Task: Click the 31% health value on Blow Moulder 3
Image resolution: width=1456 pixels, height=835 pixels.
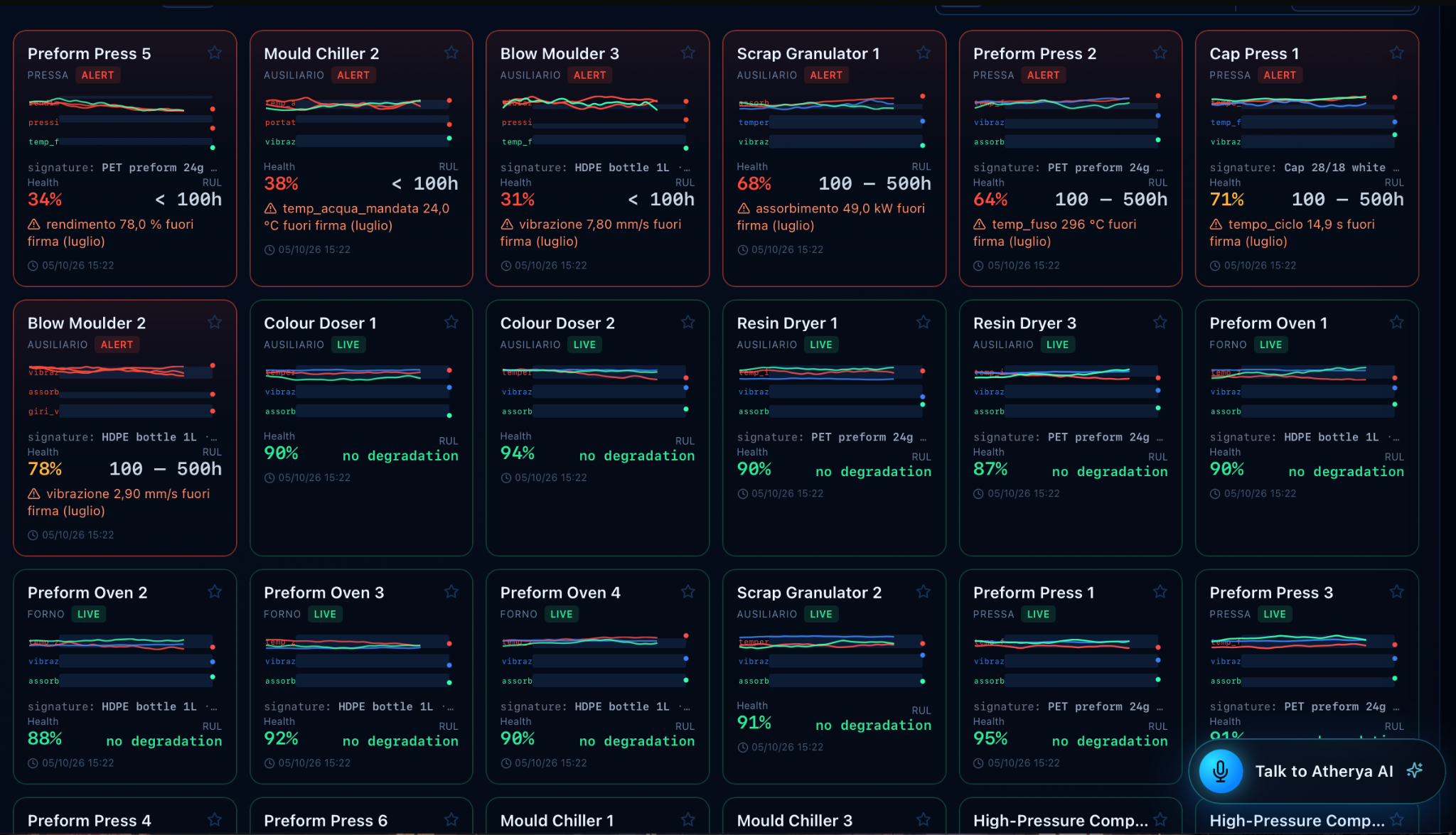Action: tap(518, 200)
